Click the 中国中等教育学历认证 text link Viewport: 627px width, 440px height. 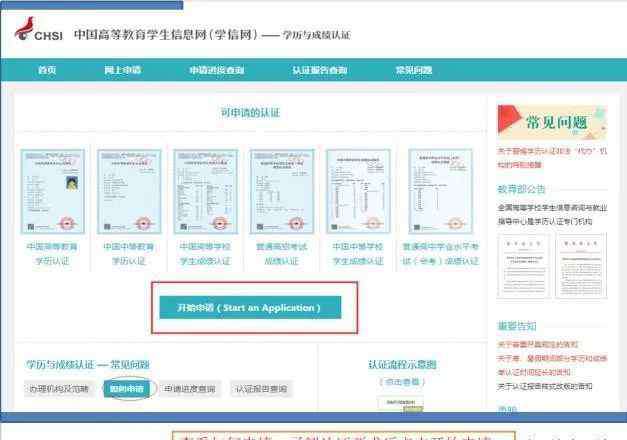pyautogui.click(x=129, y=254)
